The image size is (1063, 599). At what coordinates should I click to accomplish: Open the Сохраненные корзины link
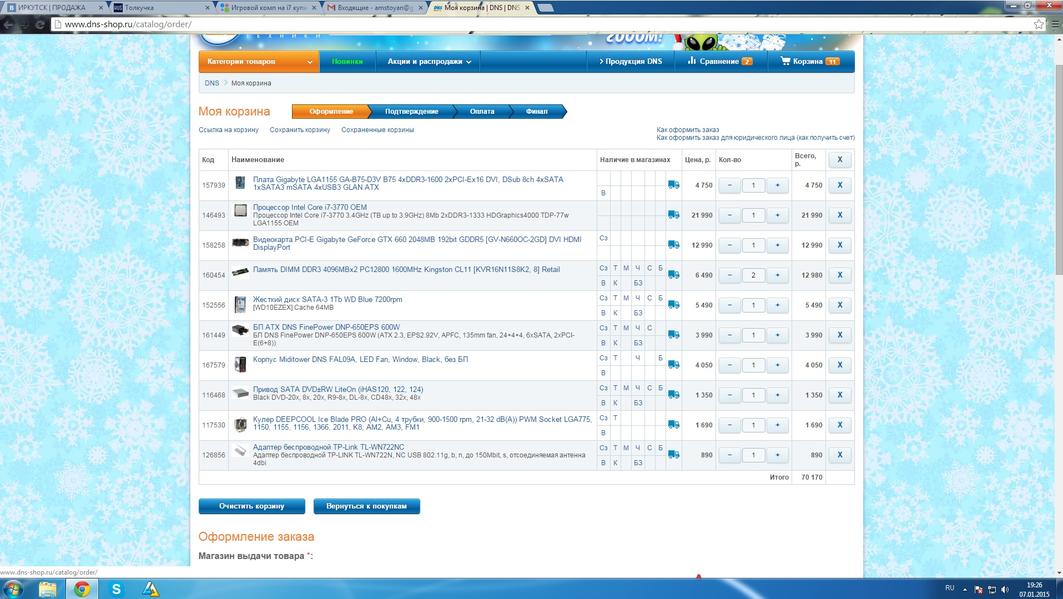378,129
